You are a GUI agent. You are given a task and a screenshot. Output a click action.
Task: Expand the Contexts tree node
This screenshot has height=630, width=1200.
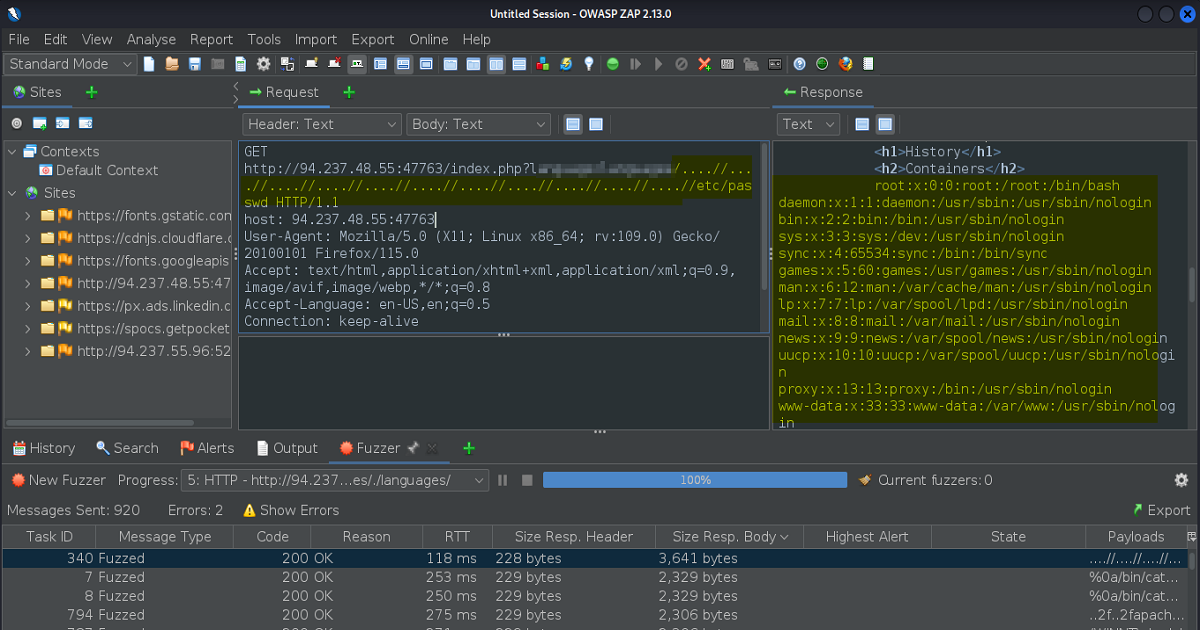(x=13, y=152)
